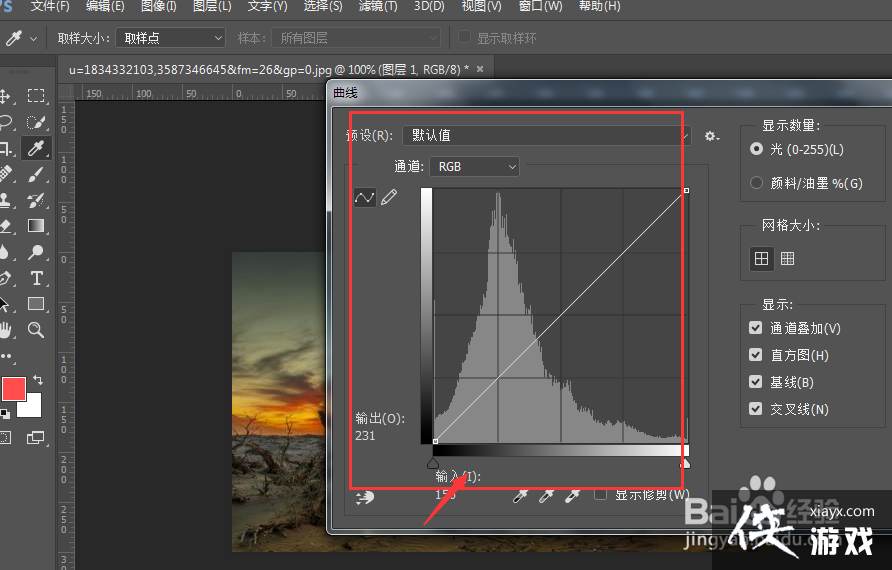The height and width of the screenshot is (570, 892).
Task: Select the Hand tool
Action: click(5, 330)
